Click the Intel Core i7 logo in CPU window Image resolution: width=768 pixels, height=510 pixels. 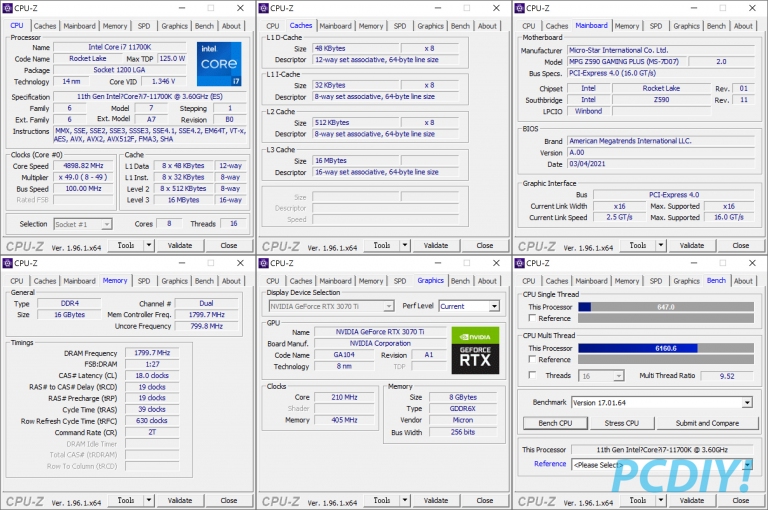click(219, 64)
